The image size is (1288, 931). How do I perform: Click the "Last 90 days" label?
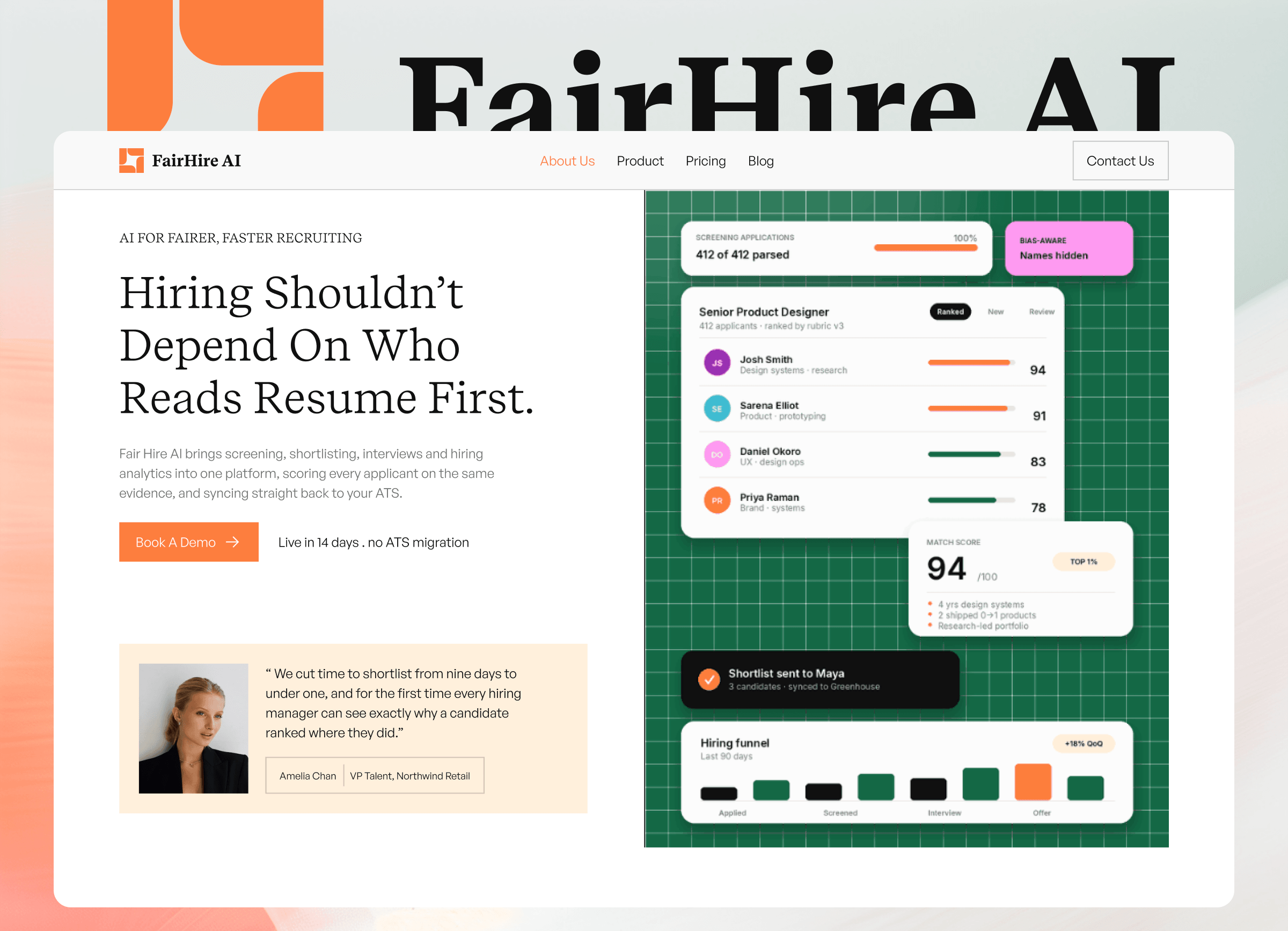coord(726,757)
